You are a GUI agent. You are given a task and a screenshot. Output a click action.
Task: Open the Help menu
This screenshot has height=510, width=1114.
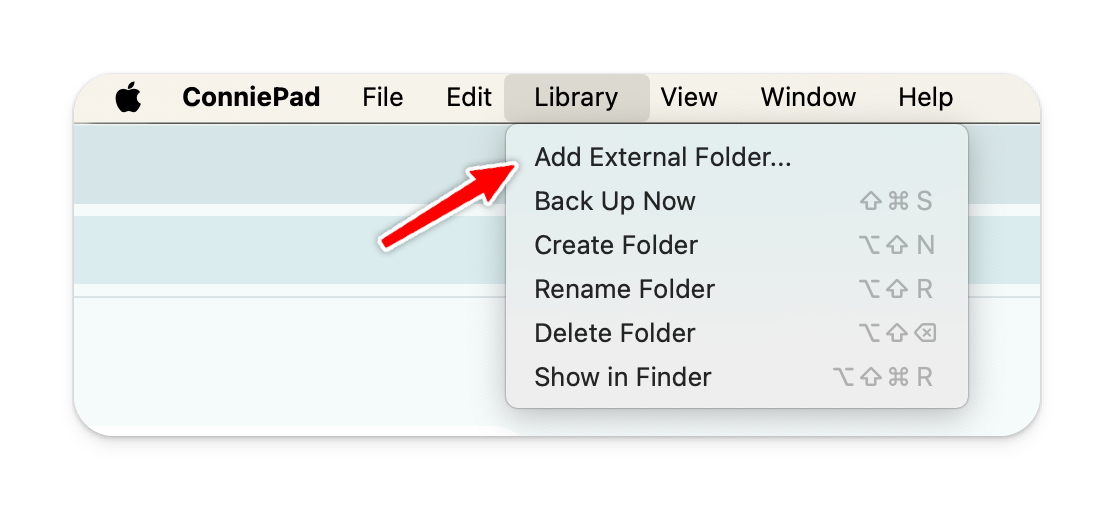pyautogui.click(x=925, y=98)
